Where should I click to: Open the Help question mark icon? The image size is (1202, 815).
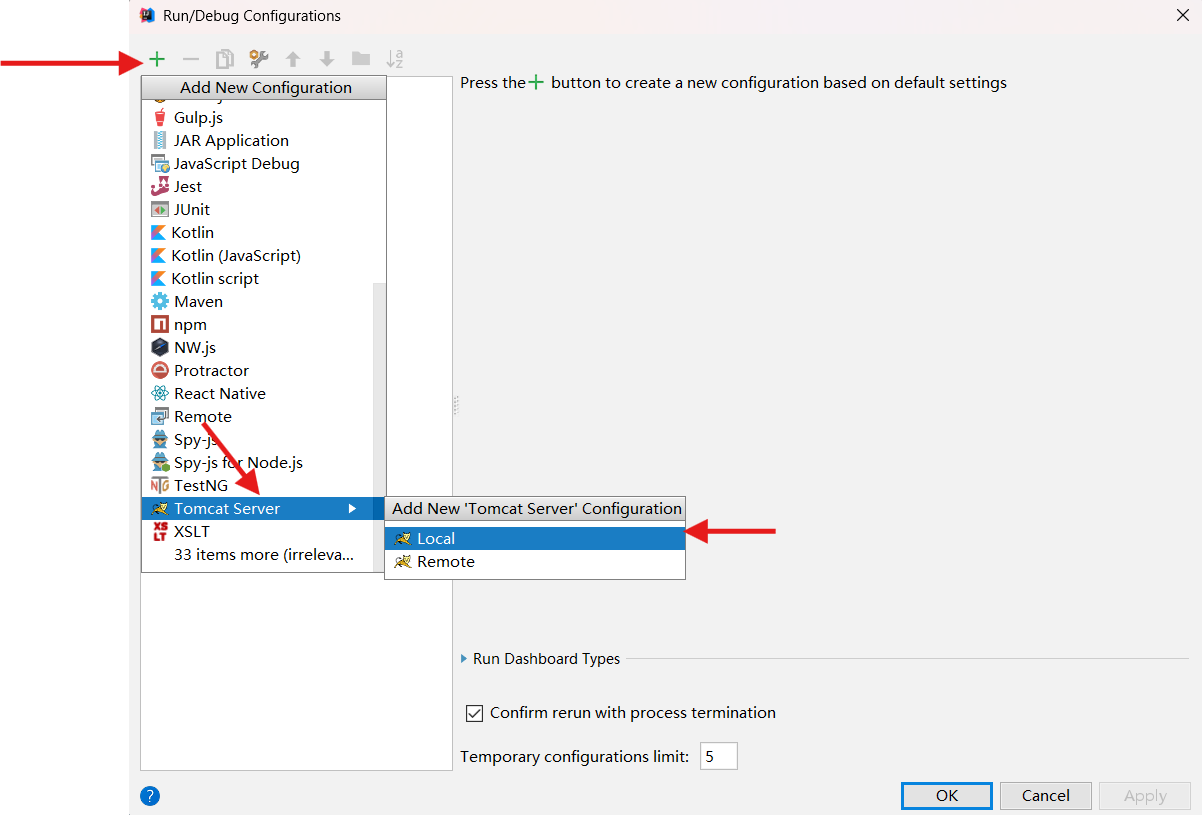(150, 796)
